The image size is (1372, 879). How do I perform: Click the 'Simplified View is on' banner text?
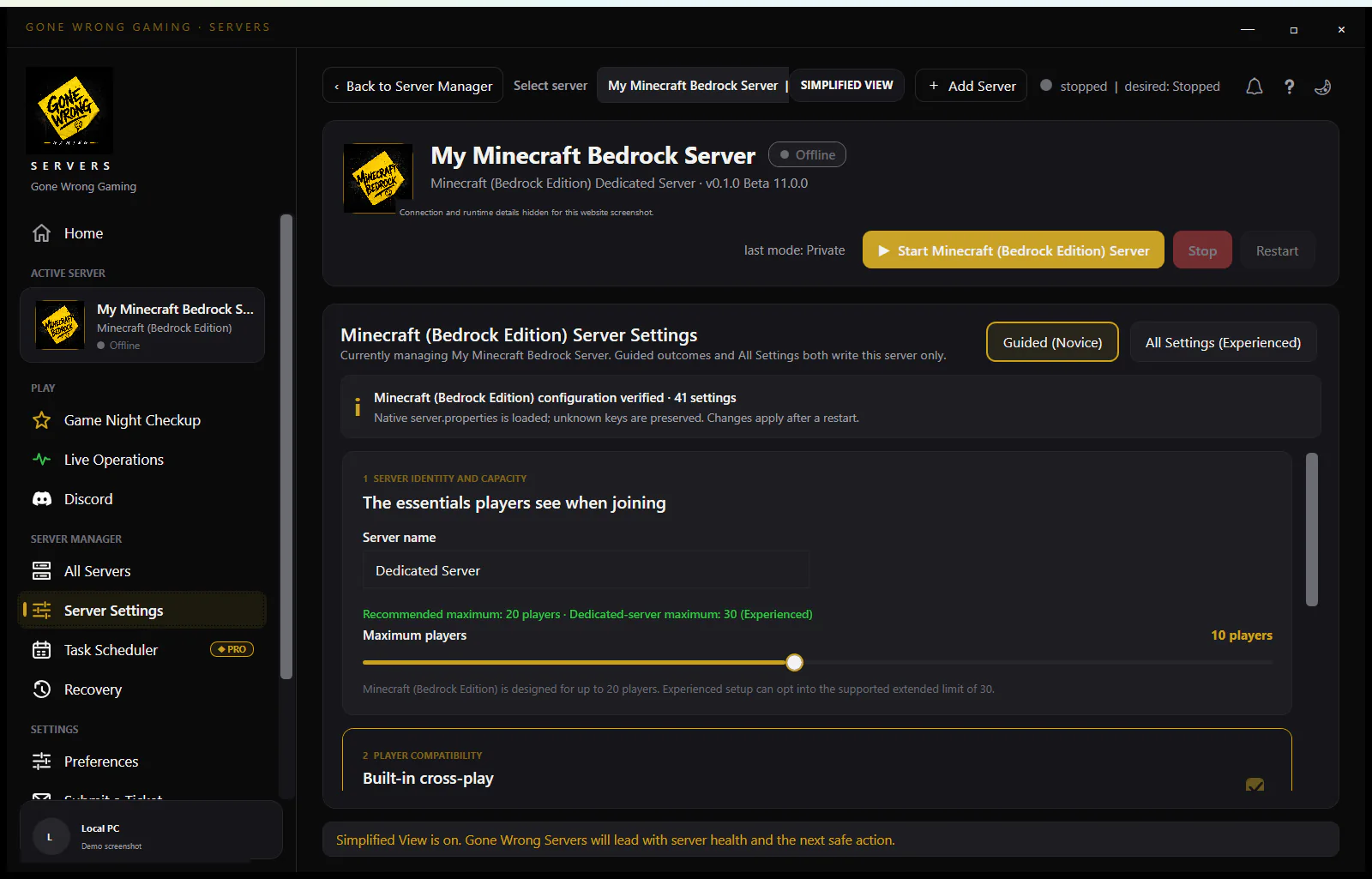click(615, 840)
